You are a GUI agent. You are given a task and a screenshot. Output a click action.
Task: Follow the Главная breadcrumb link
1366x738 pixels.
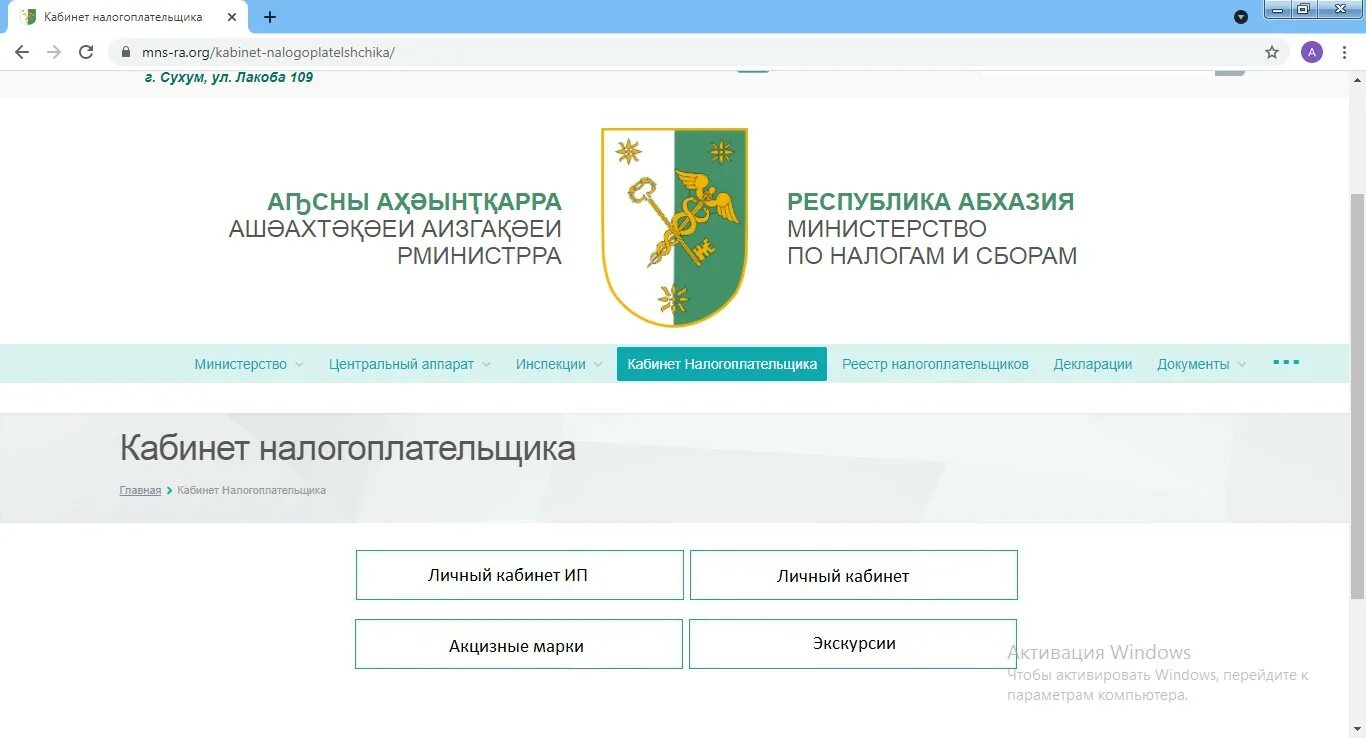tap(140, 491)
